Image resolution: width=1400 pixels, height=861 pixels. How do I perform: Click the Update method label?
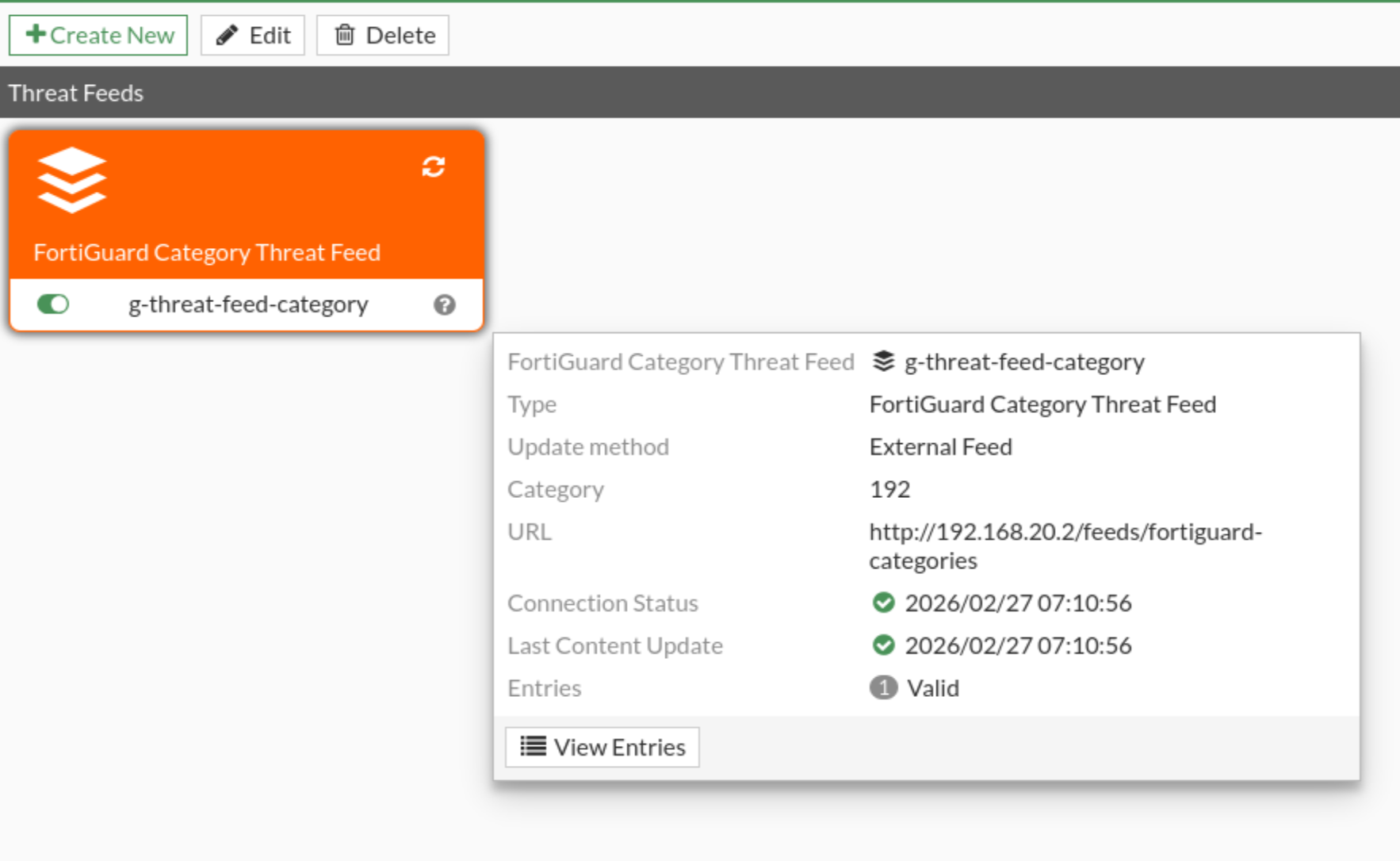tap(588, 447)
